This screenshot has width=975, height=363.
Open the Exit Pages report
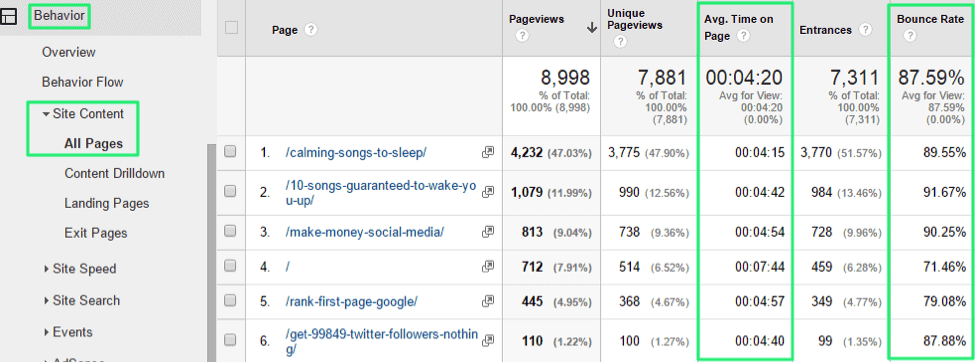pos(96,233)
